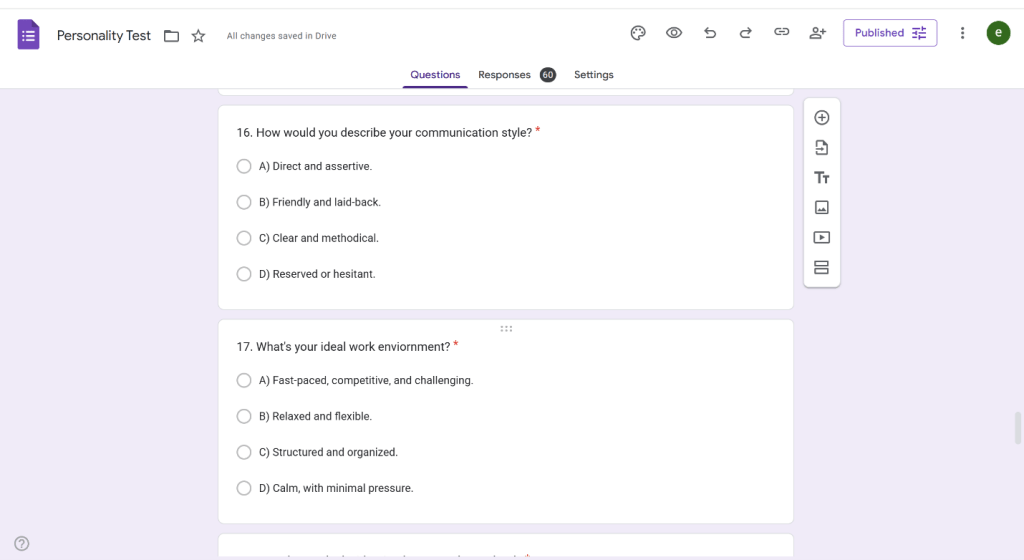The image size is (1024, 560).
Task: Open the three-dot More options menu
Action: coord(962,33)
